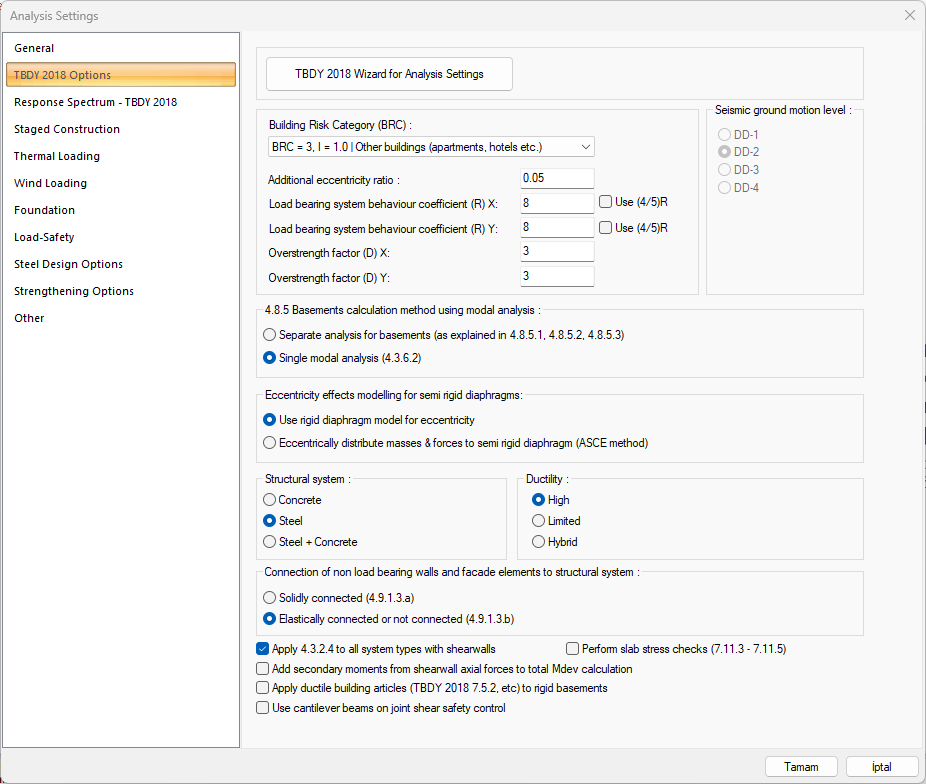Go to Steel Design Options section
Image resolution: width=926 pixels, height=784 pixels.
pos(69,264)
